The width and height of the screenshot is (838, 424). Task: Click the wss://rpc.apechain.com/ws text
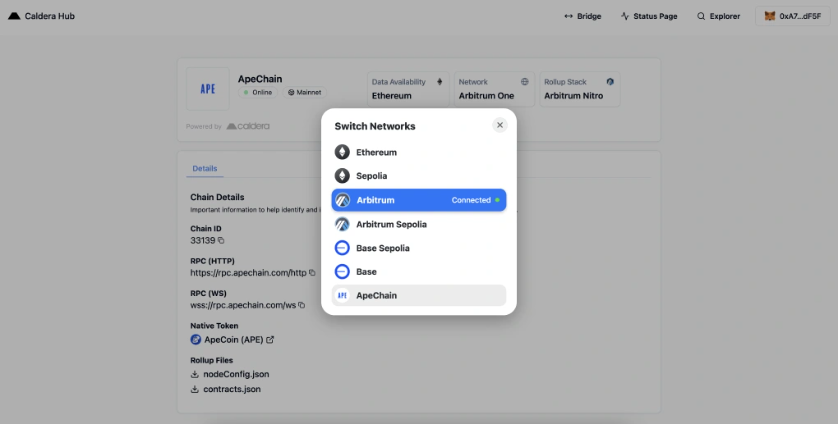[243, 305]
